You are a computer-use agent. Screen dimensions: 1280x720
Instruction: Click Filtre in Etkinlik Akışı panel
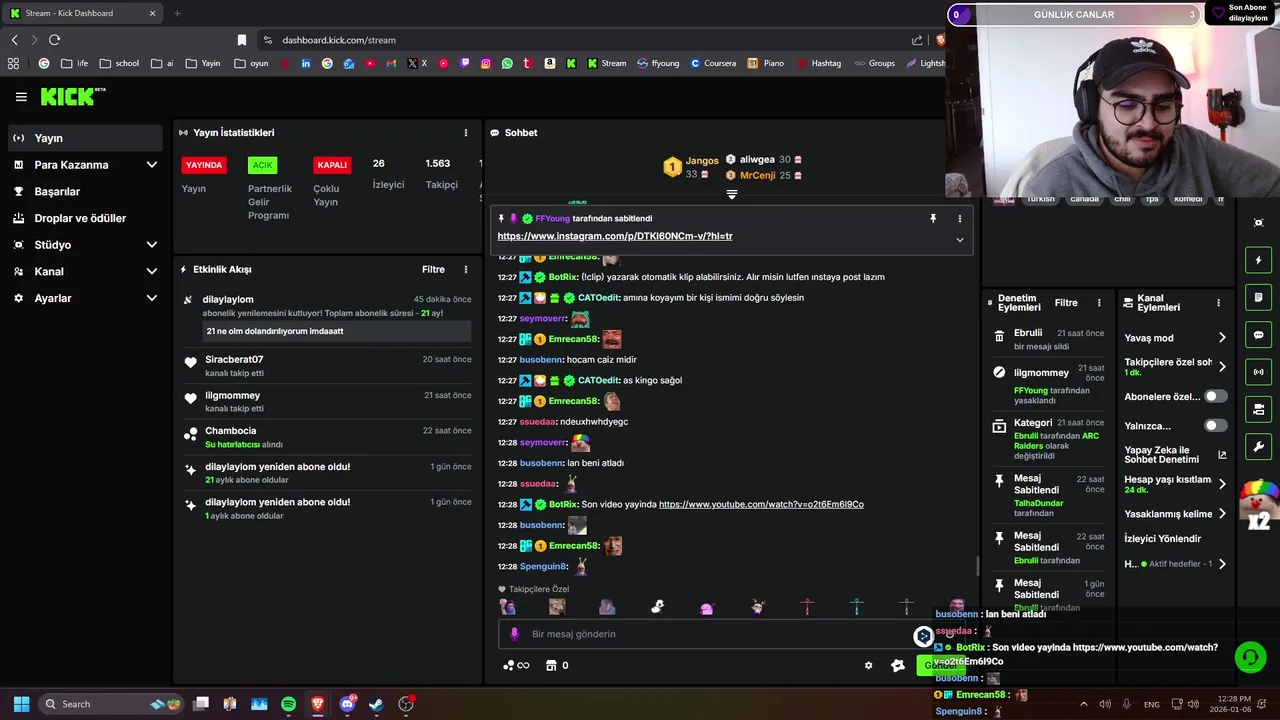tap(433, 269)
